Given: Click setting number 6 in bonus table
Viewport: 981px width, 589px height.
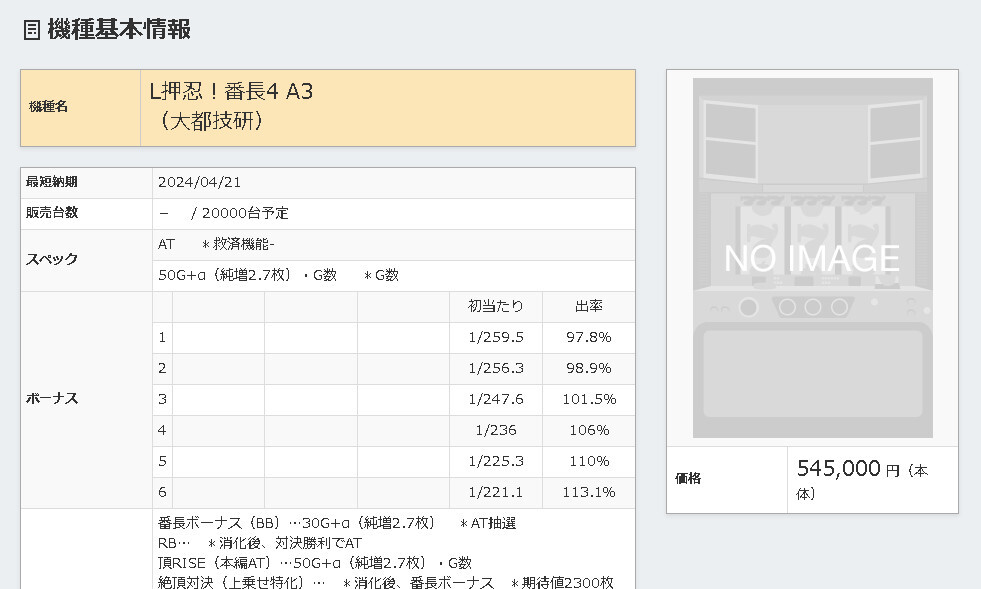Looking at the screenshot, I should click(162, 493).
